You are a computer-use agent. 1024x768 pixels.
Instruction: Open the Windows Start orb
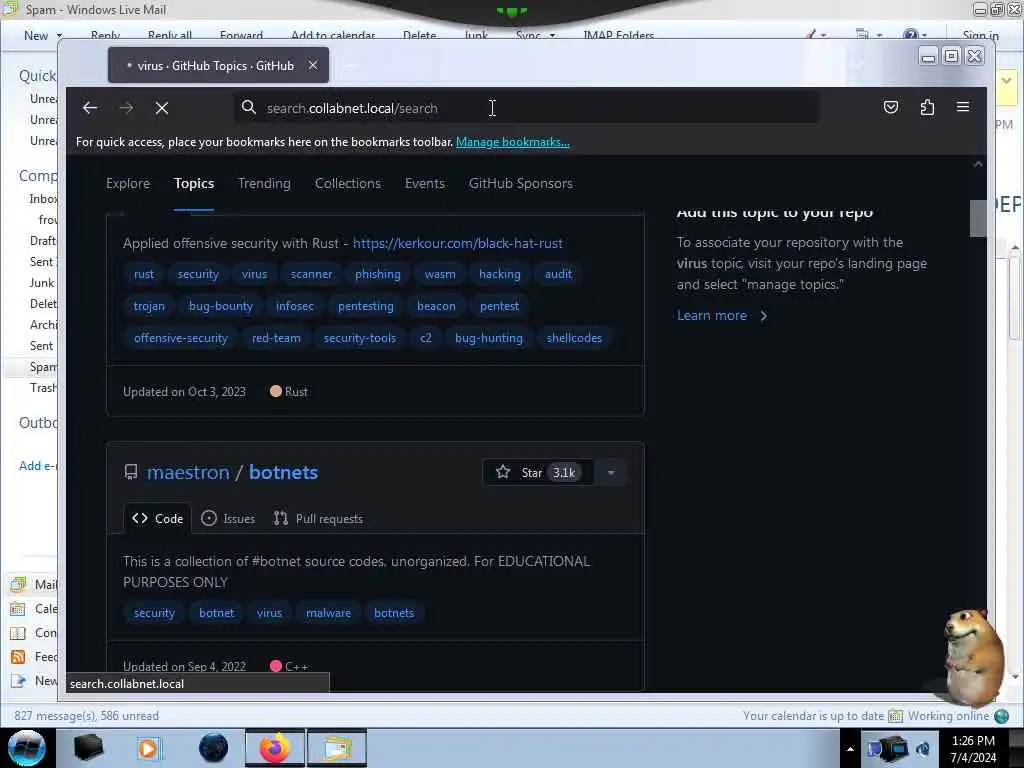point(27,748)
